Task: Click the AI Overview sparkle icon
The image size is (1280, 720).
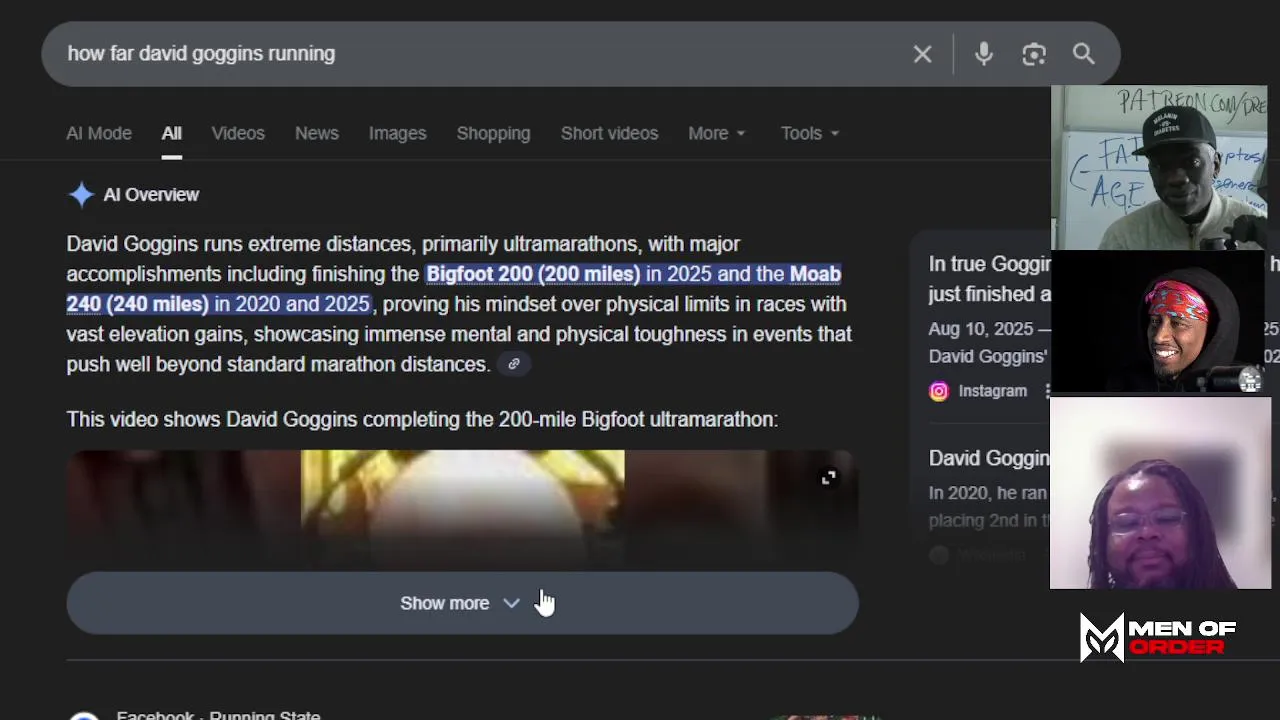Action: point(81,194)
